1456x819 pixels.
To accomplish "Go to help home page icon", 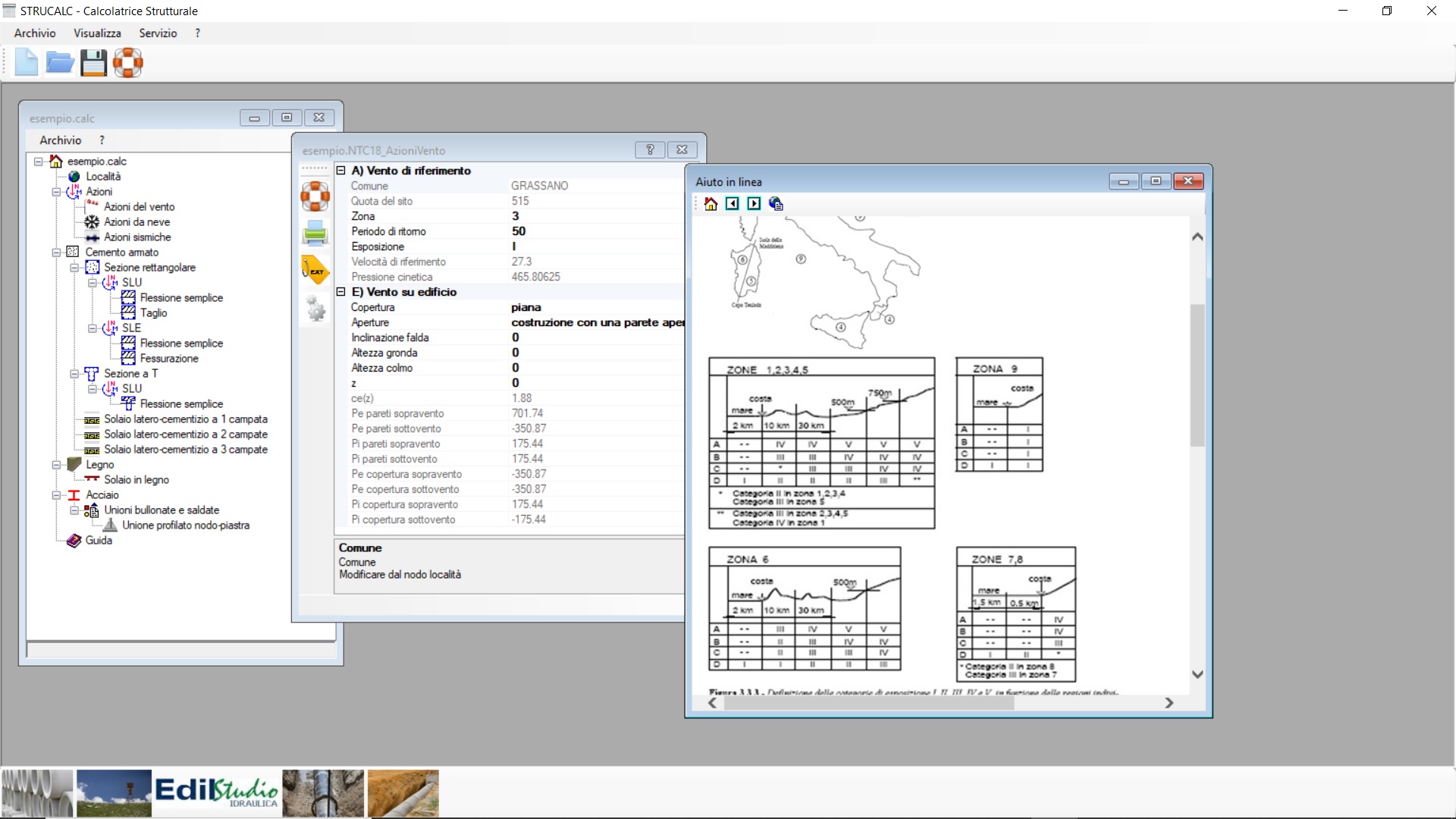I will click(711, 203).
